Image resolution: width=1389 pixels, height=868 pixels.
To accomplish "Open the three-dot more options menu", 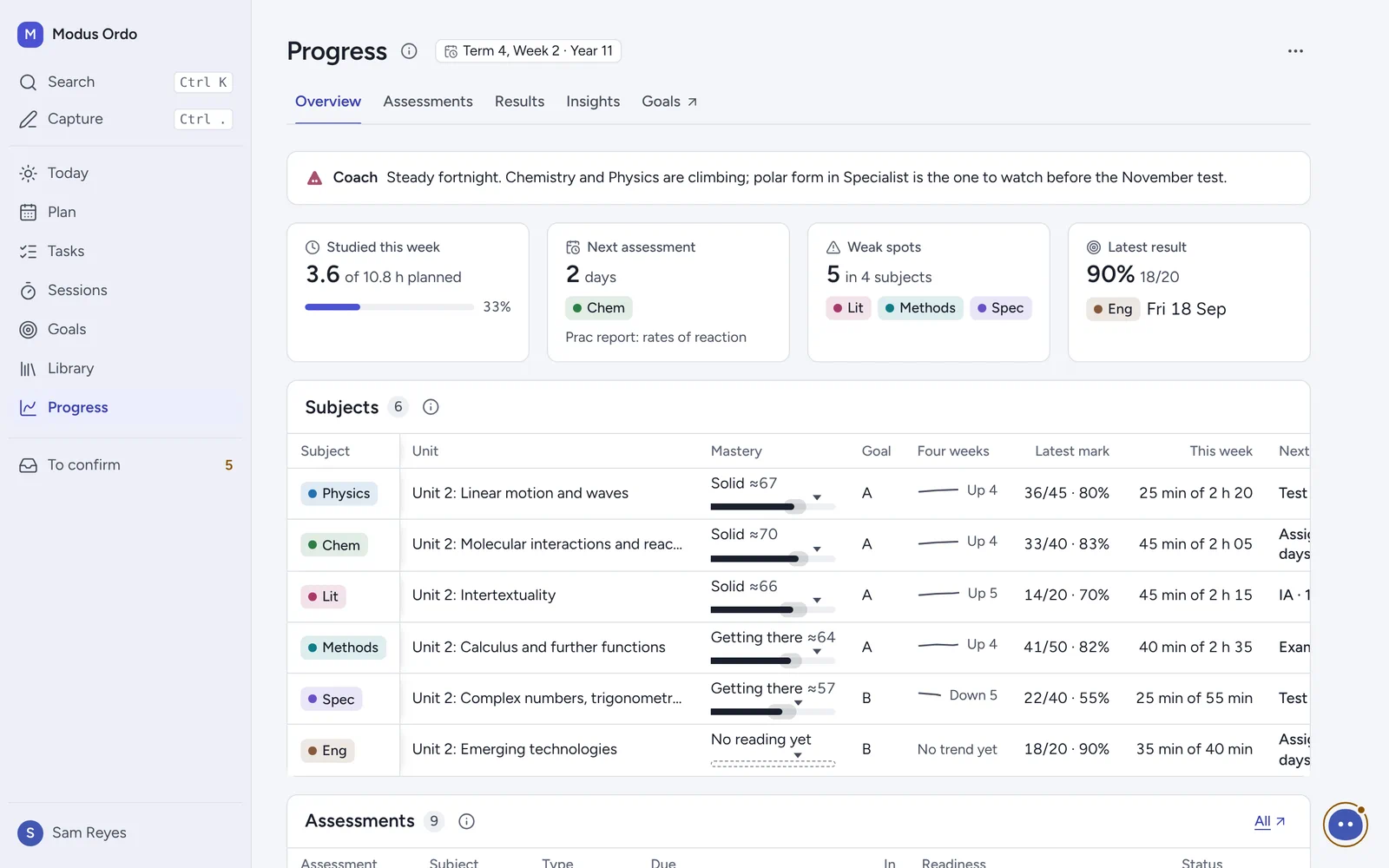I will point(1295,51).
